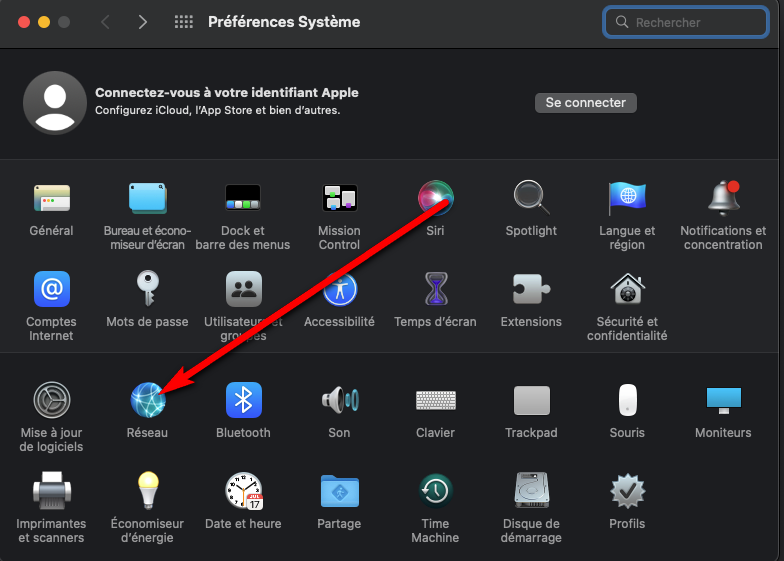Click the Apple ID user avatar
Screen dimensions: 784x561
click(x=54, y=103)
